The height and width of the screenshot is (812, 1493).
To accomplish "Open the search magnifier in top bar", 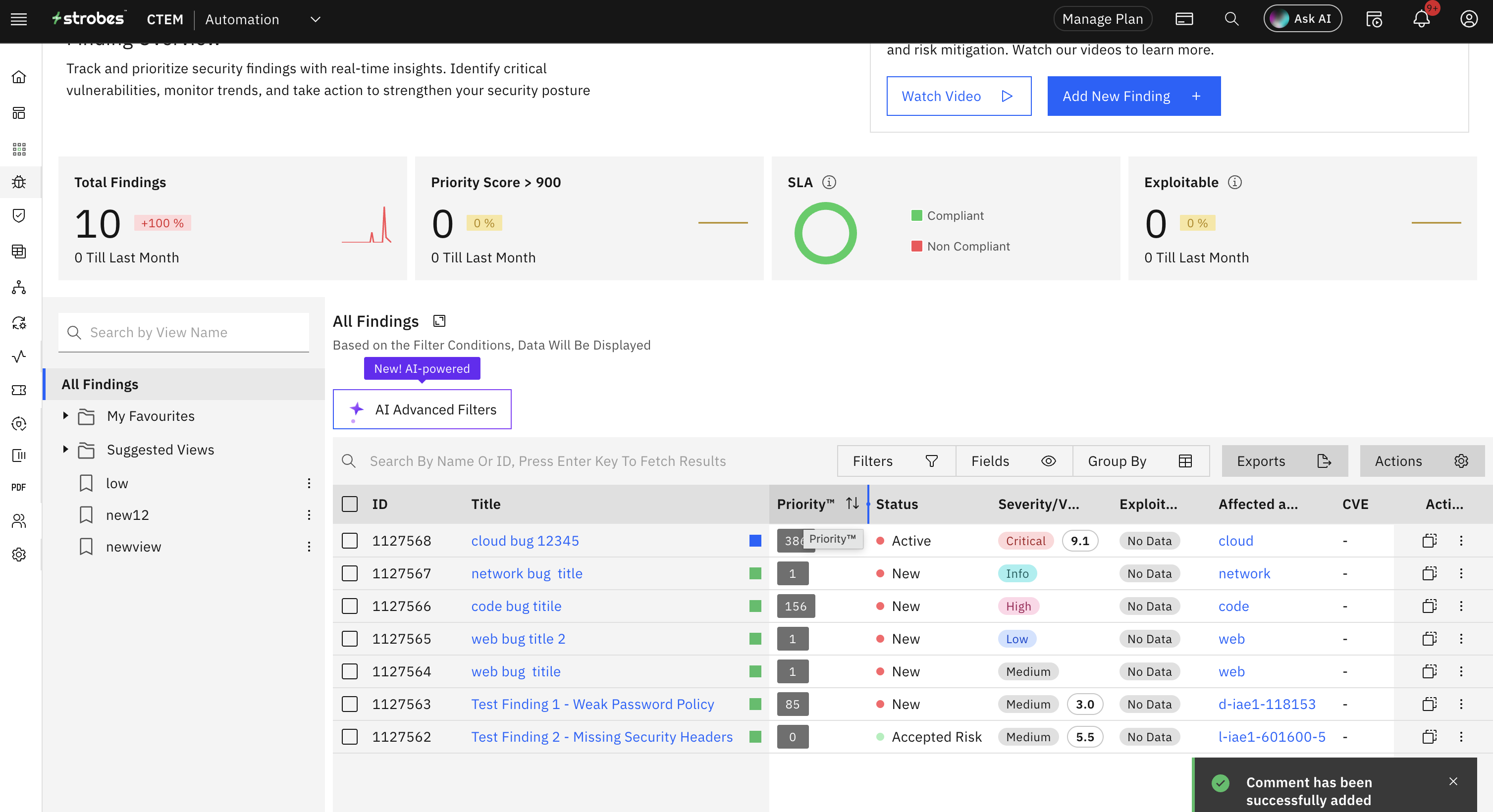I will click(x=1231, y=19).
